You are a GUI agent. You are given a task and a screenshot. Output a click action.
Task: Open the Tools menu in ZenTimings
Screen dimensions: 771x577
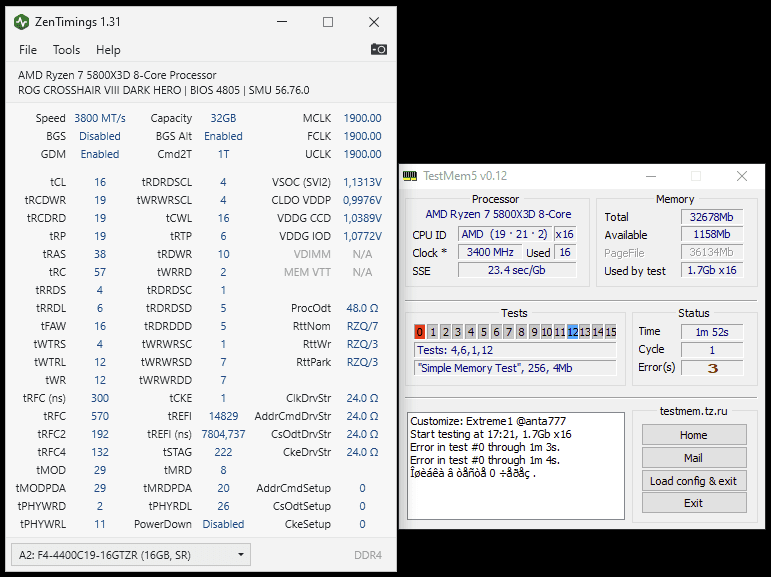pyautogui.click(x=66, y=50)
